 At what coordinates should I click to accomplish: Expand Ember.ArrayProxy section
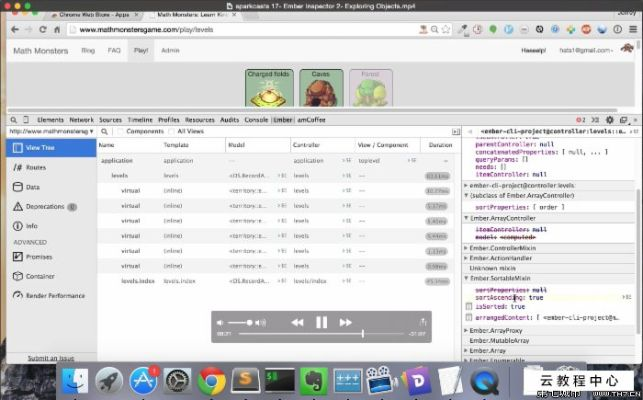click(549, 331)
